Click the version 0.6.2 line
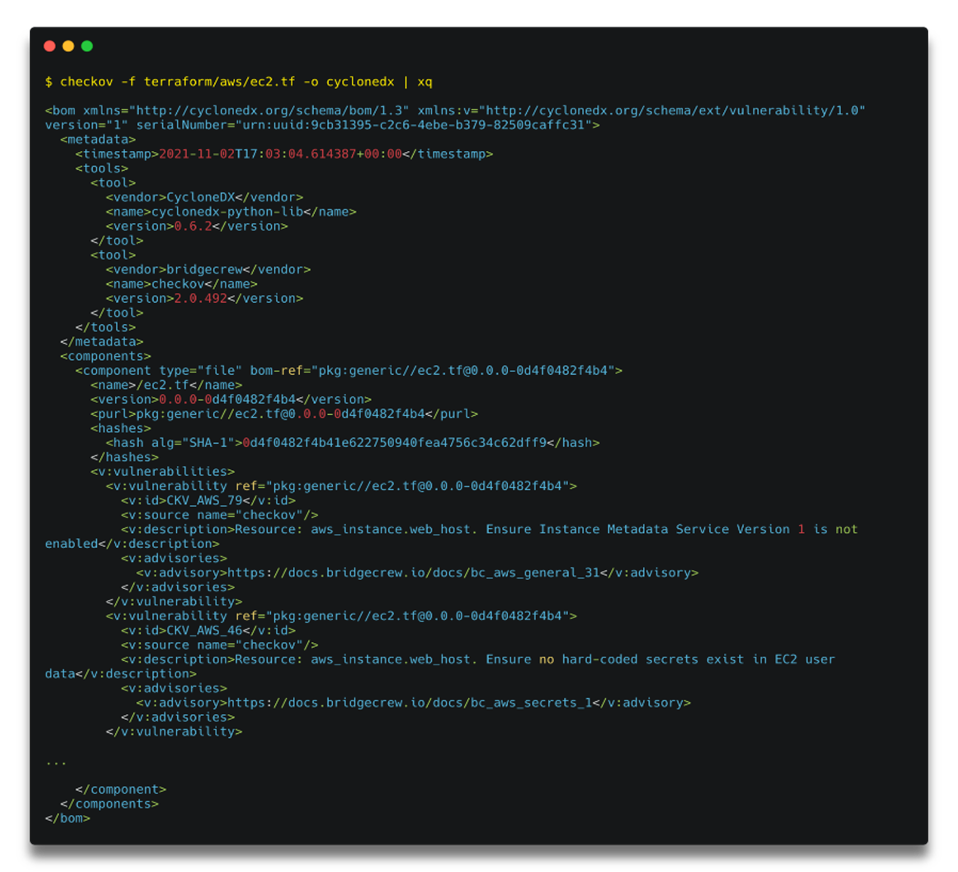958x872 pixels. pyautogui.click(x=197, y=226)
